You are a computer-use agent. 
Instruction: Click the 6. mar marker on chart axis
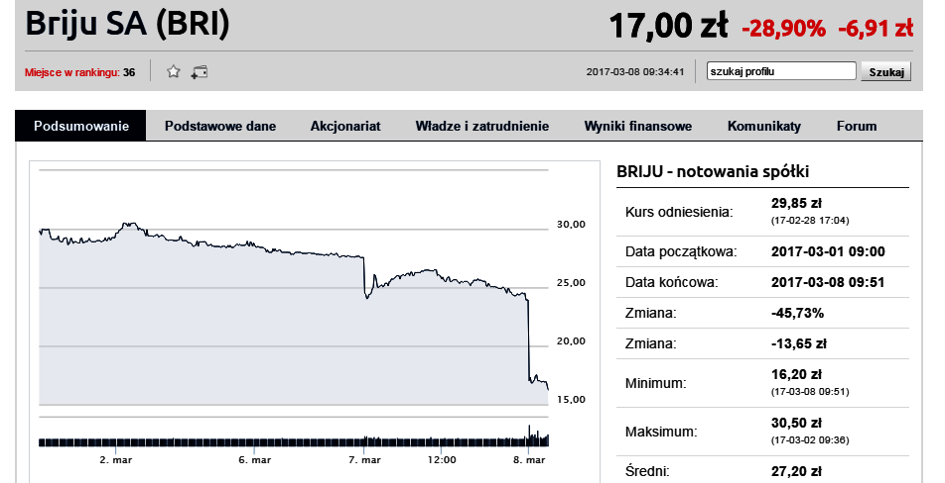pos(254,459)
